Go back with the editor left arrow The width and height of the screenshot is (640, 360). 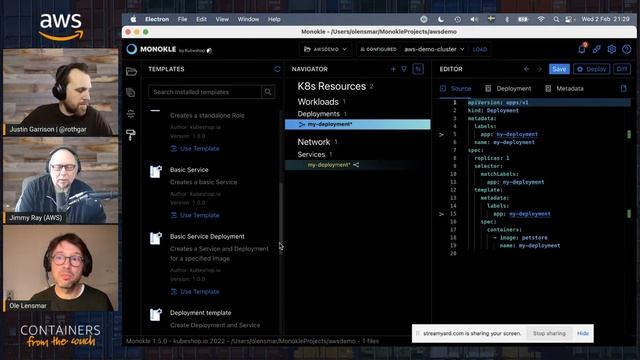tap(527, 69)
